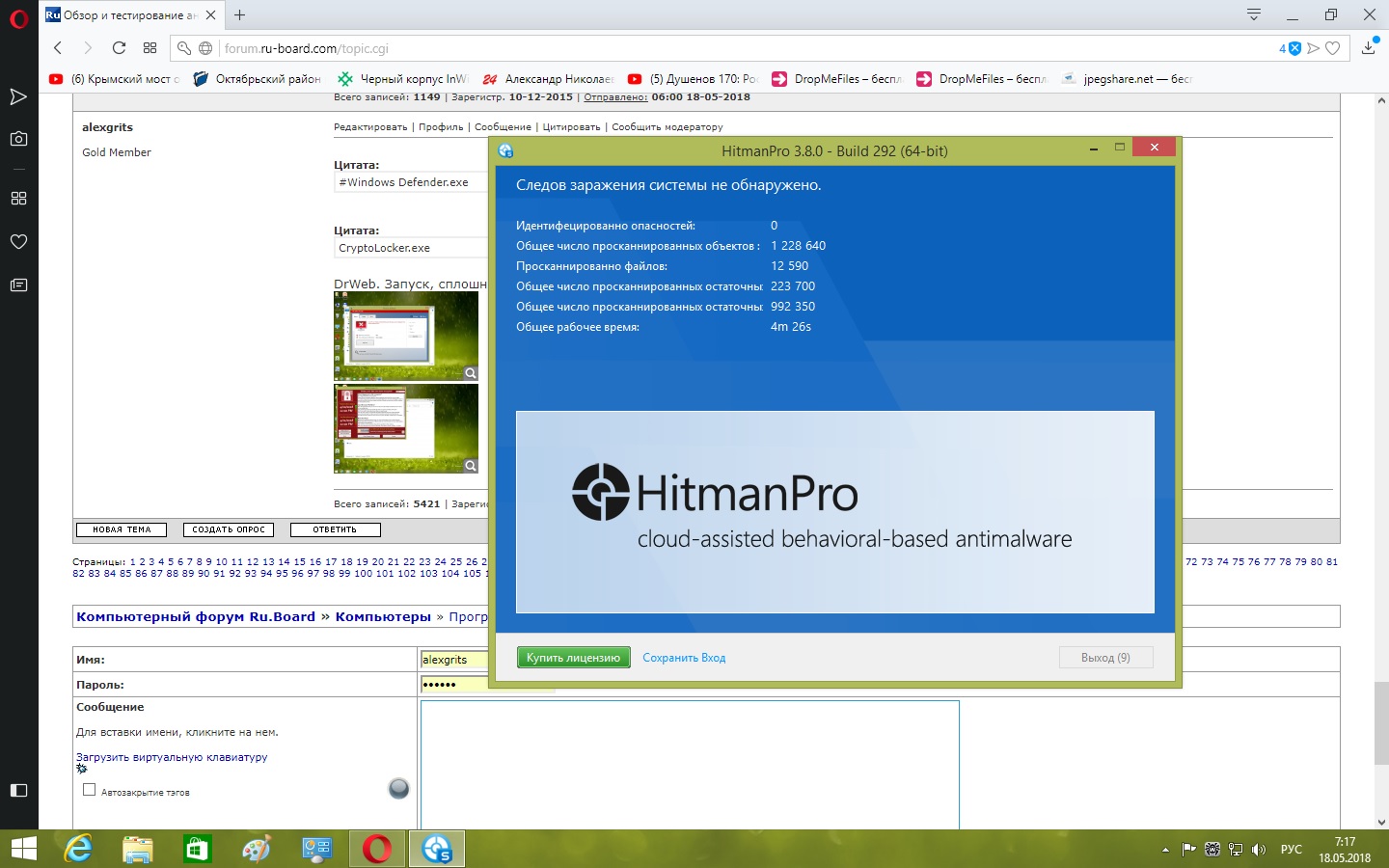This screenshot has height=868, width=1389.
Task: Open the Opera sidebar messenger arrow icon
Action: point(18,96)
